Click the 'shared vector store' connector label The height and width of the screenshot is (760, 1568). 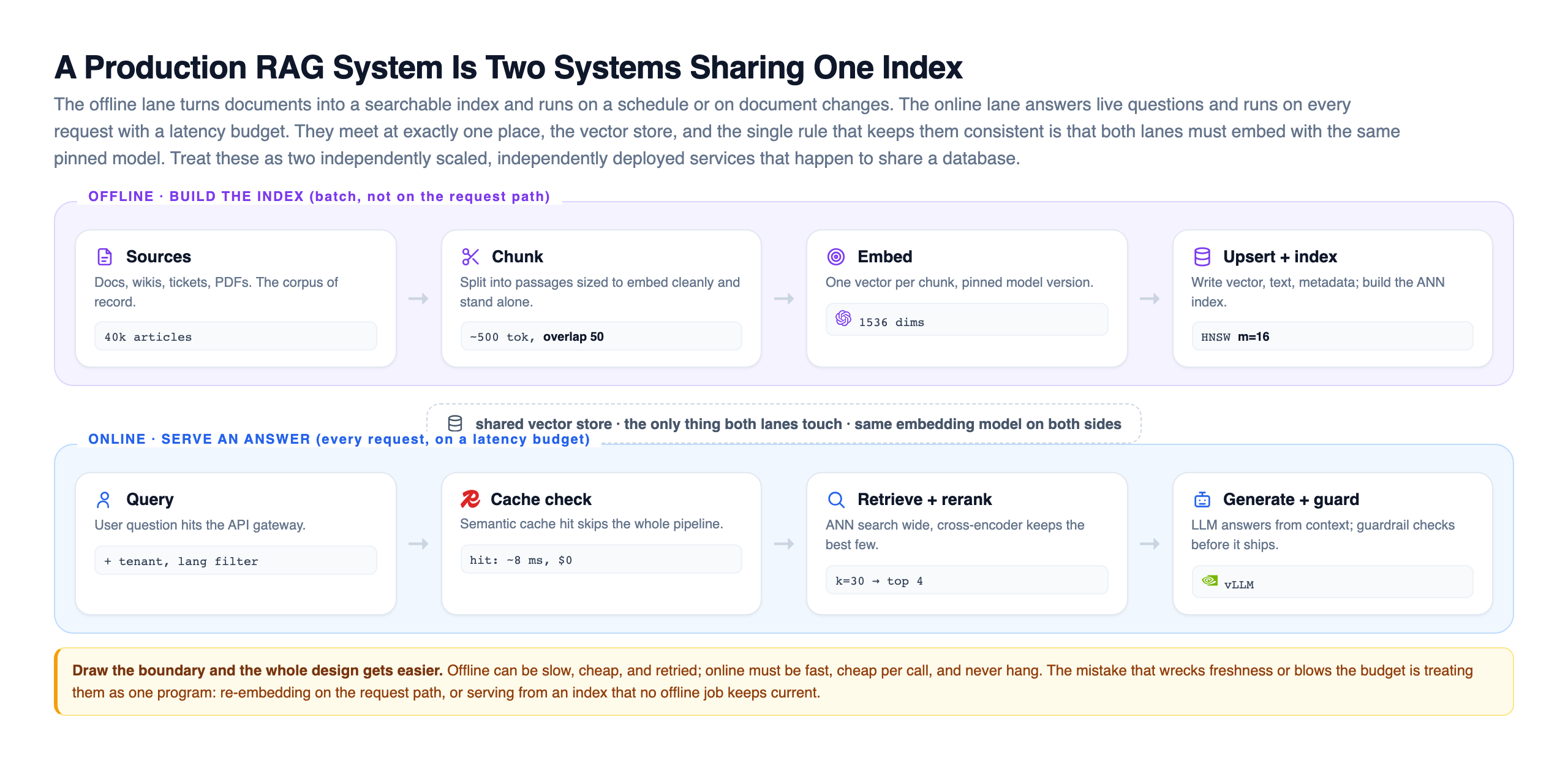click(798, 424)
